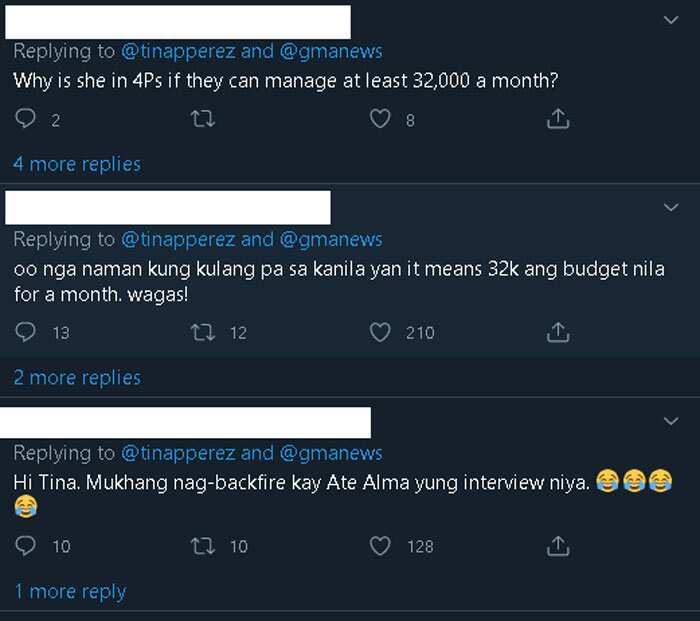700x621 pixels.
Task: Reply to the "Hi Tina" tweet
Action: 25,546
